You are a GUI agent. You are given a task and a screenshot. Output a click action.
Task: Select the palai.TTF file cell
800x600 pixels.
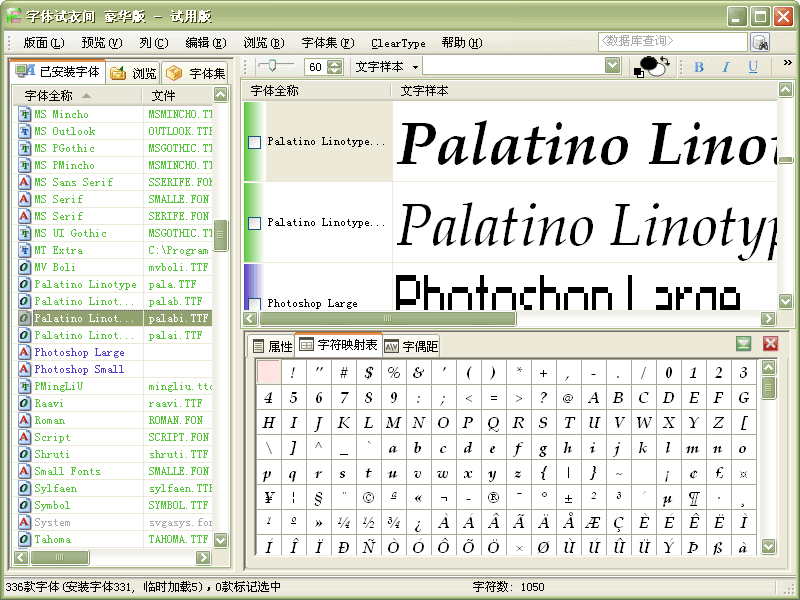178,335
